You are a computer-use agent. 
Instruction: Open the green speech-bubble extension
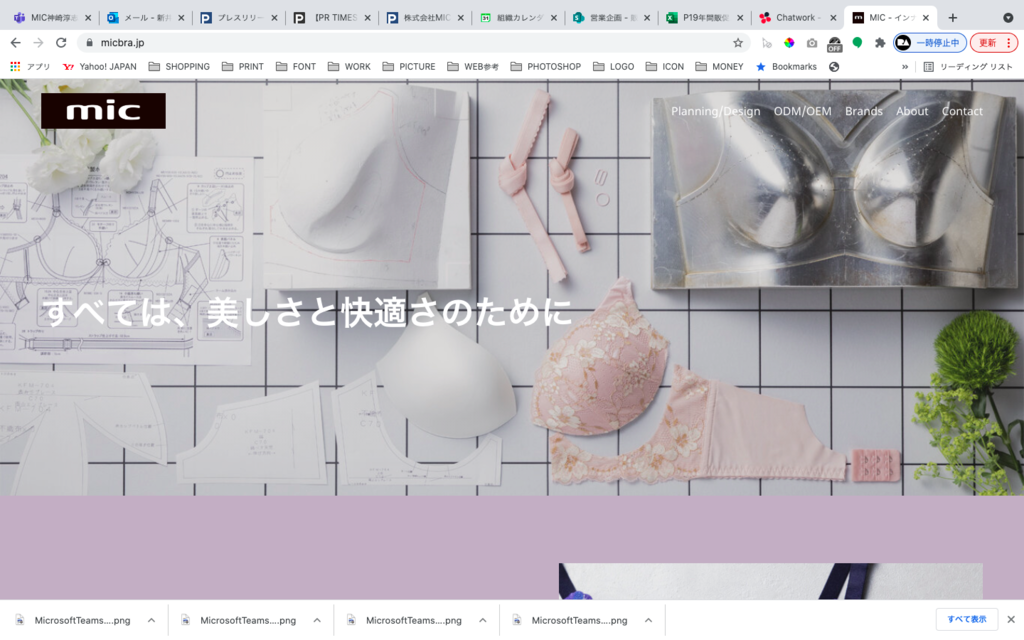pyautogui.click(x=857, y=42)
